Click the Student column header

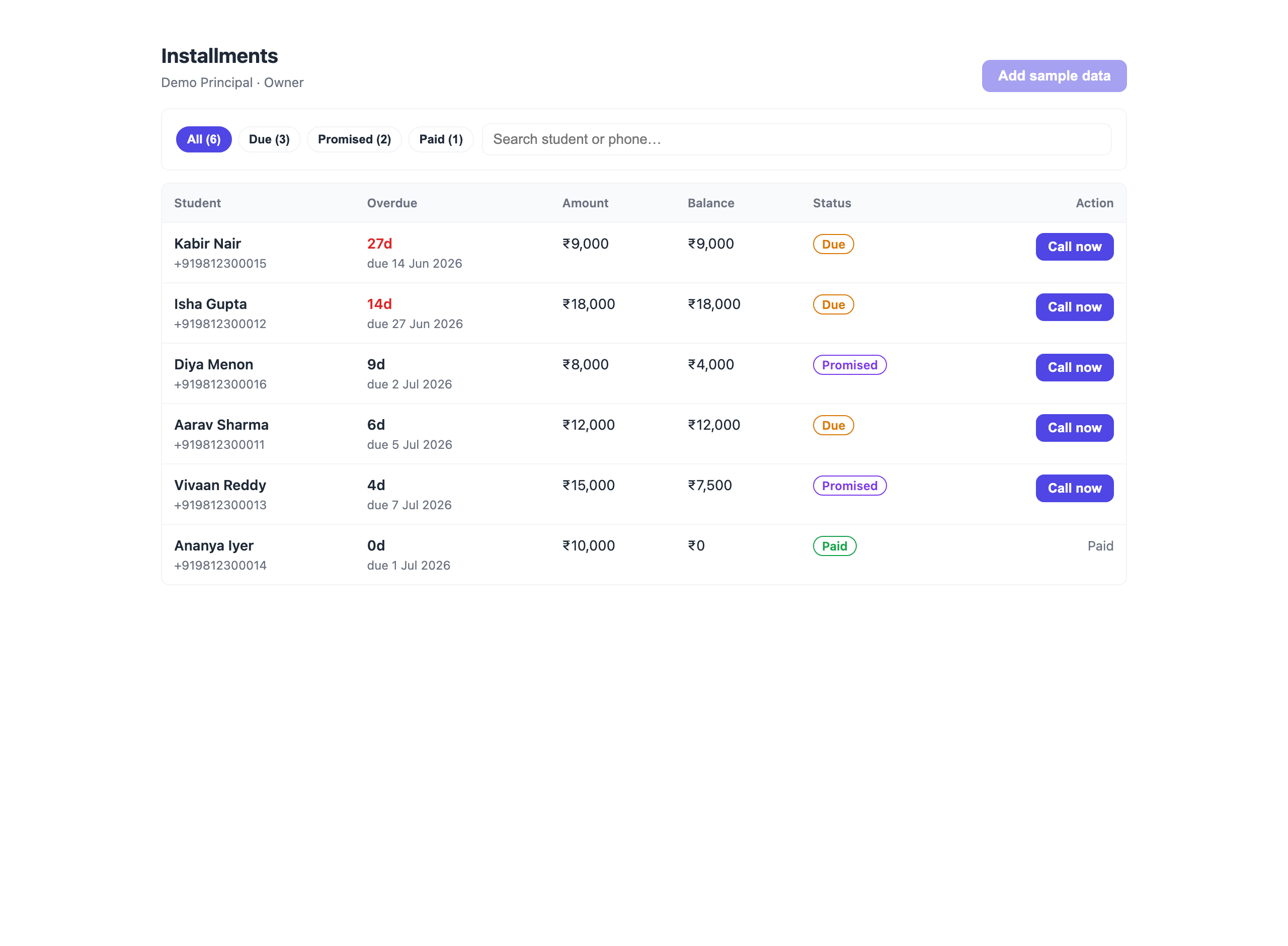click(x=197, y=203)
